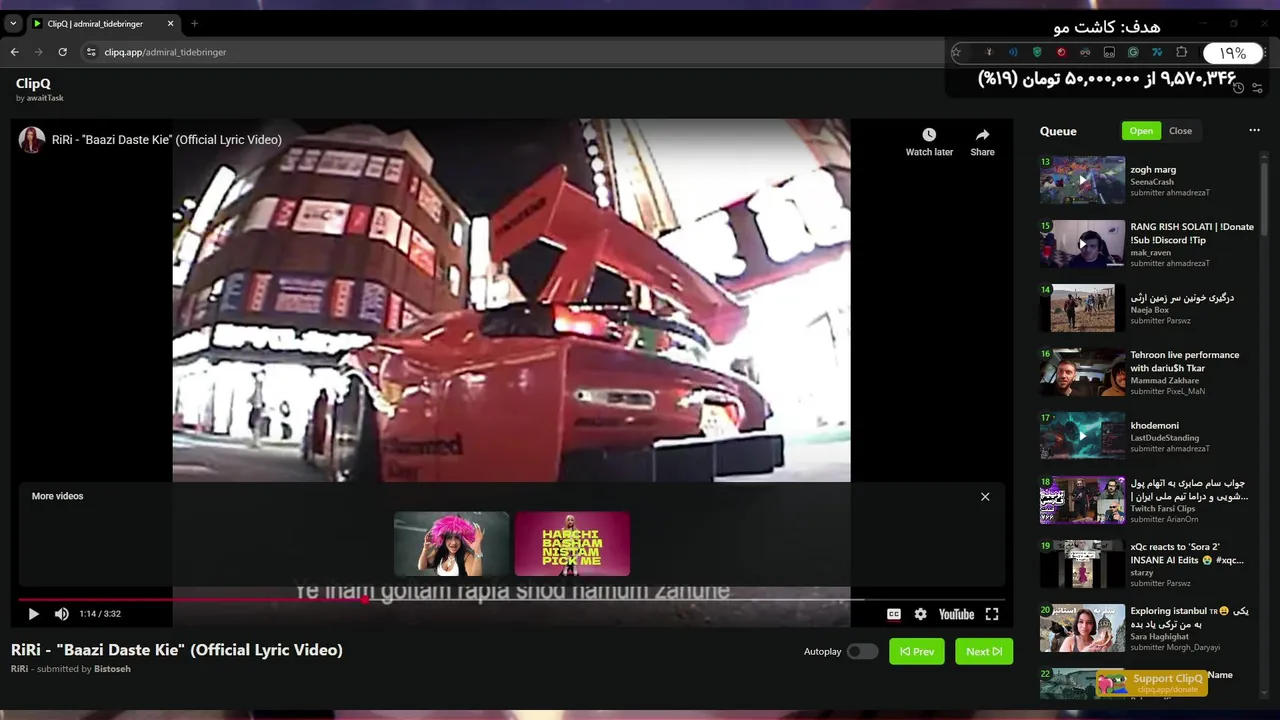Click the blue sound-wave extension icon
The height and width of the screenshot is (720, 1280).
(1013, 52)
